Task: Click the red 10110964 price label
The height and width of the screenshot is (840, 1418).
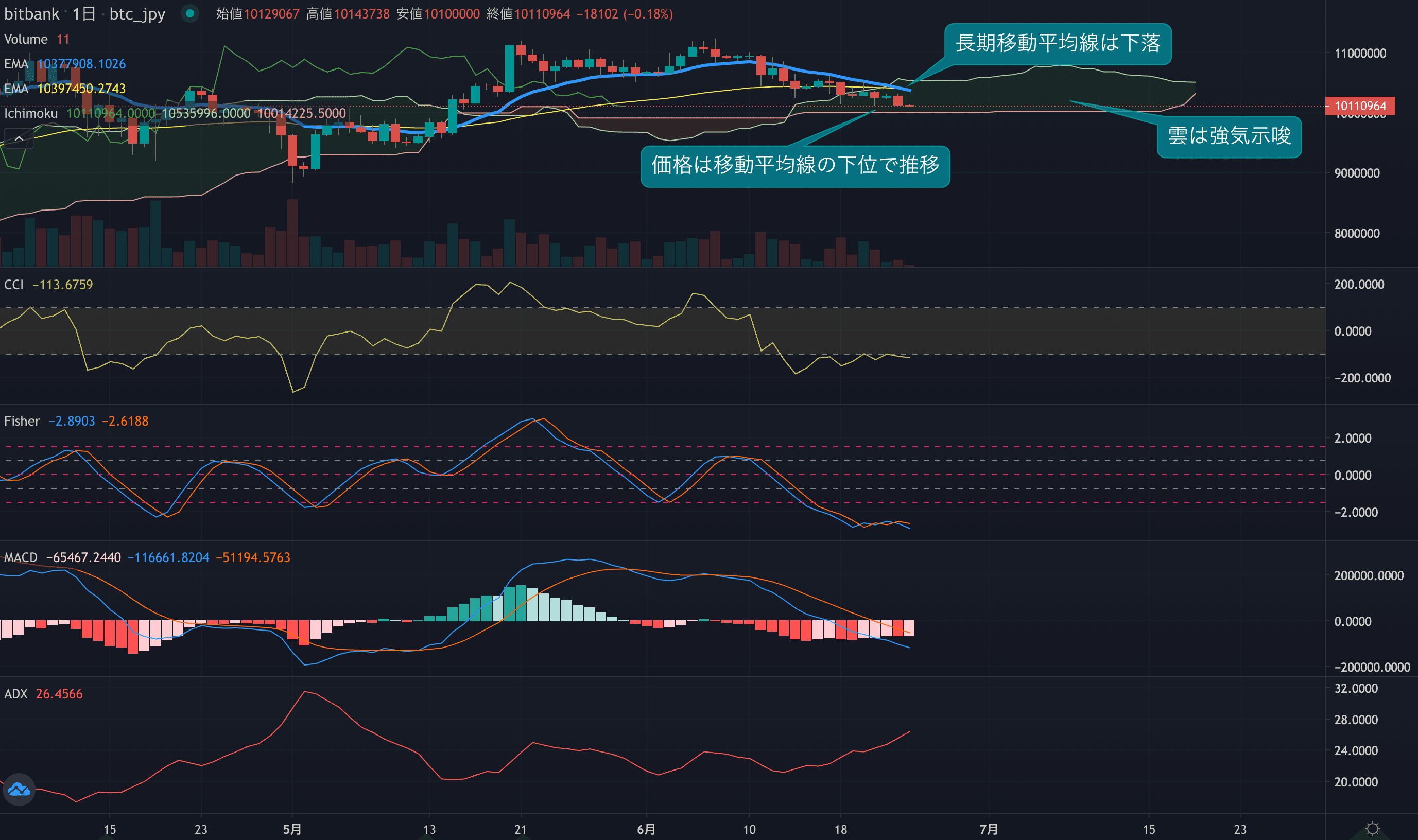Action: tap(1360, 106)
